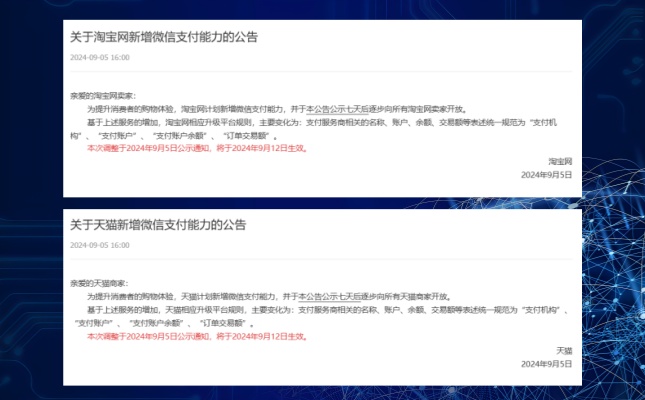Image resolution: width=645 pixels, height=400 pixels.
Task: Click the greeting line 亲爱的天猫商家
Action: coord(98,285)
